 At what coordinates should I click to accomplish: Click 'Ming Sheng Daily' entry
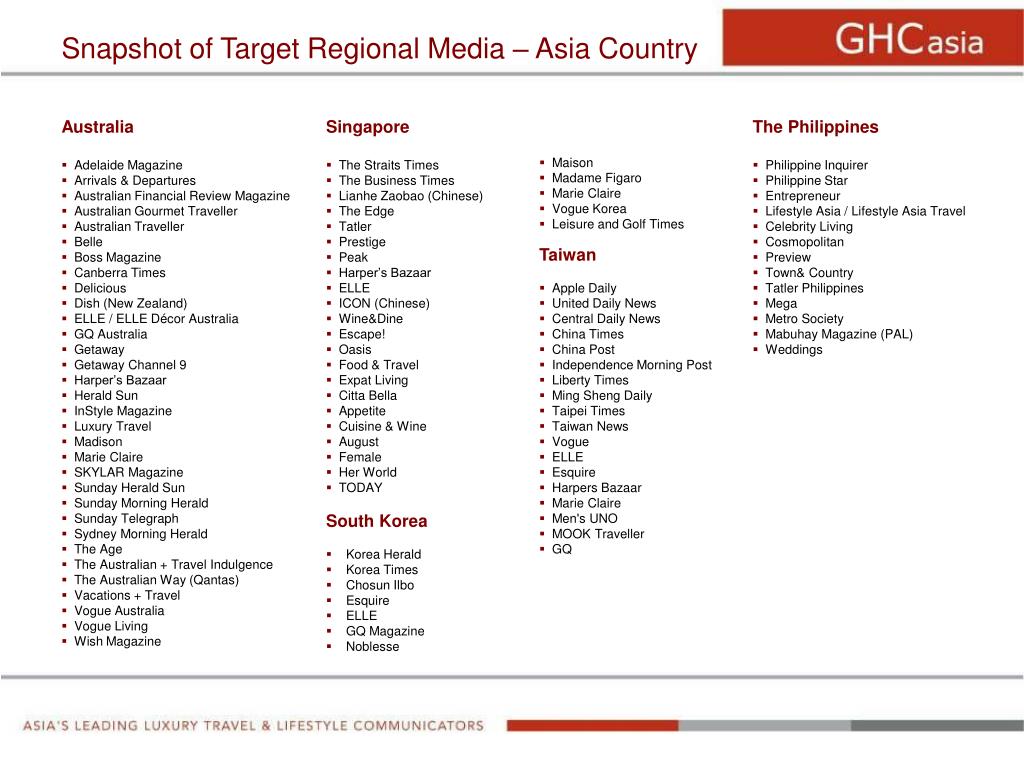click(x=602, y=395)
